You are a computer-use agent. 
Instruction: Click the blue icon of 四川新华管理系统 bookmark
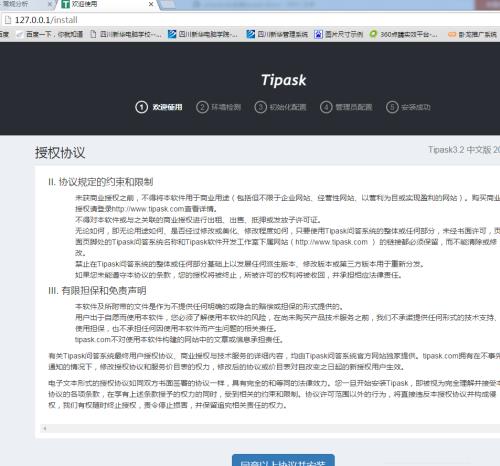[x=251, y=34]
